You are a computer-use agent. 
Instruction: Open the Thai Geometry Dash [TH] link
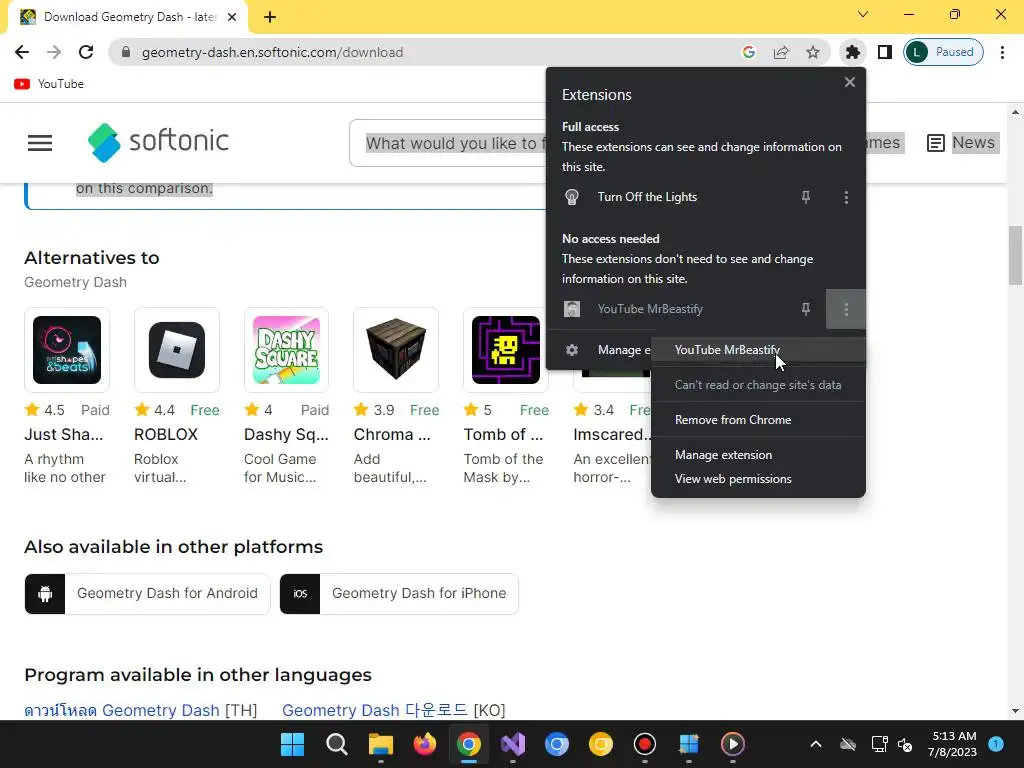tap(140, 711)
